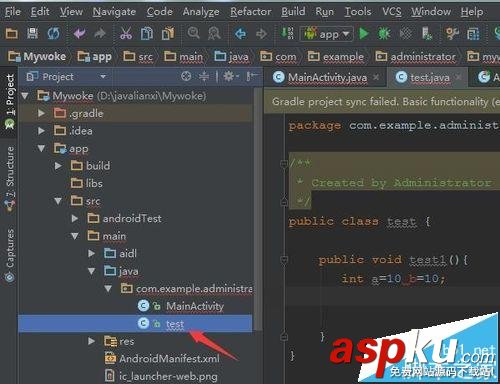Replace toolbar icon
Viewport: 500px width, 384px height.
(x=214, y=33)
